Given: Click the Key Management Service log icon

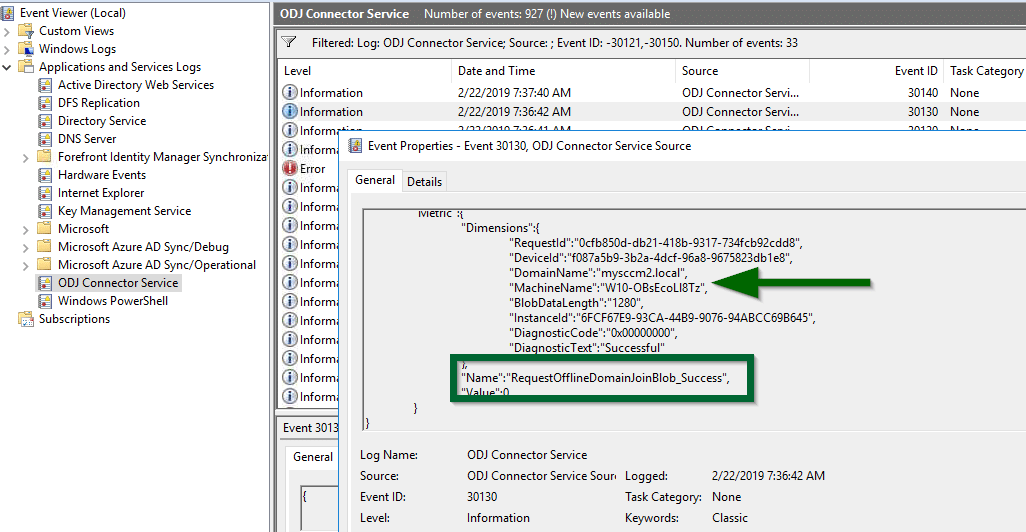Looking at the screenshot, I should [45, 211].
